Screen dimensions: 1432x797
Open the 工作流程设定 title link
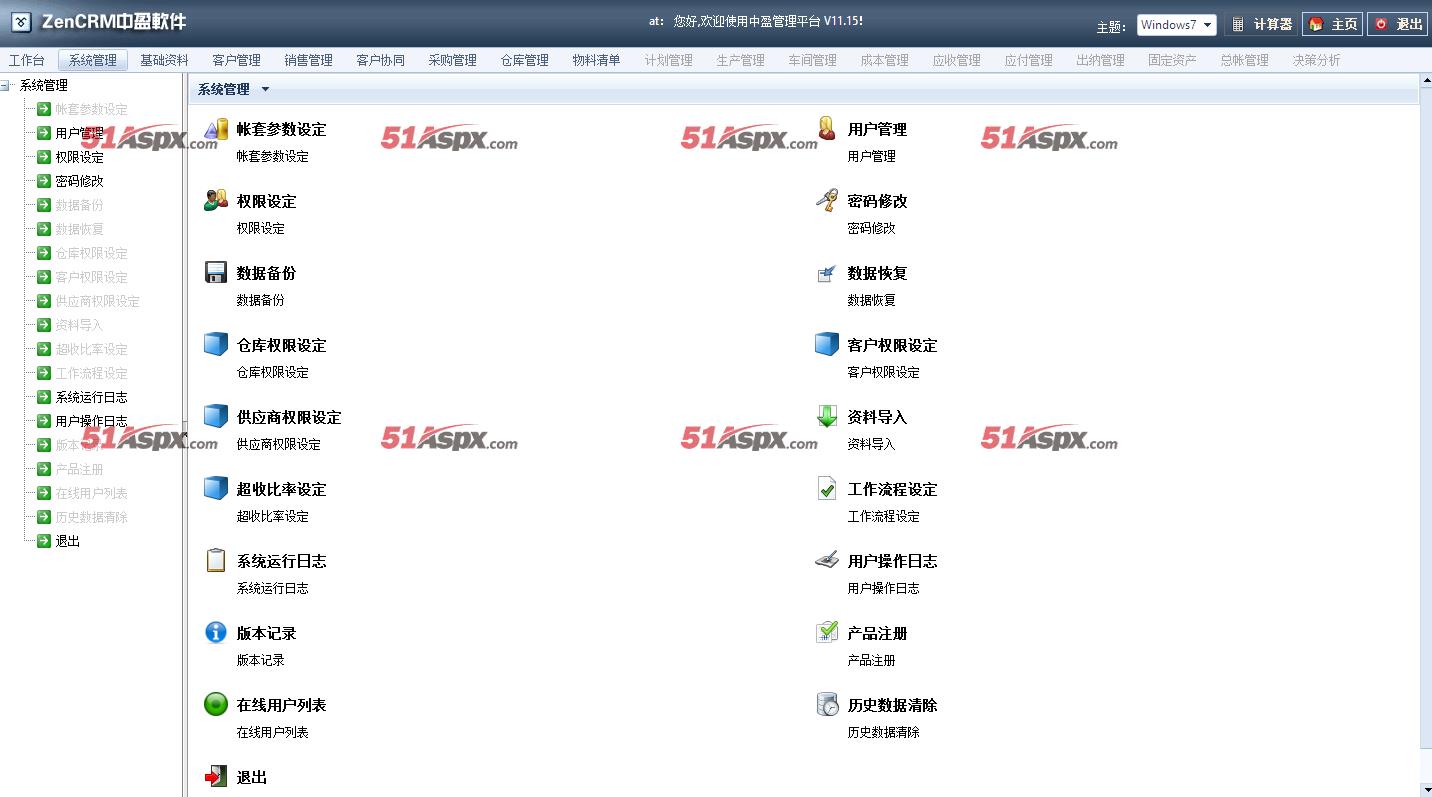click(892, 489)
